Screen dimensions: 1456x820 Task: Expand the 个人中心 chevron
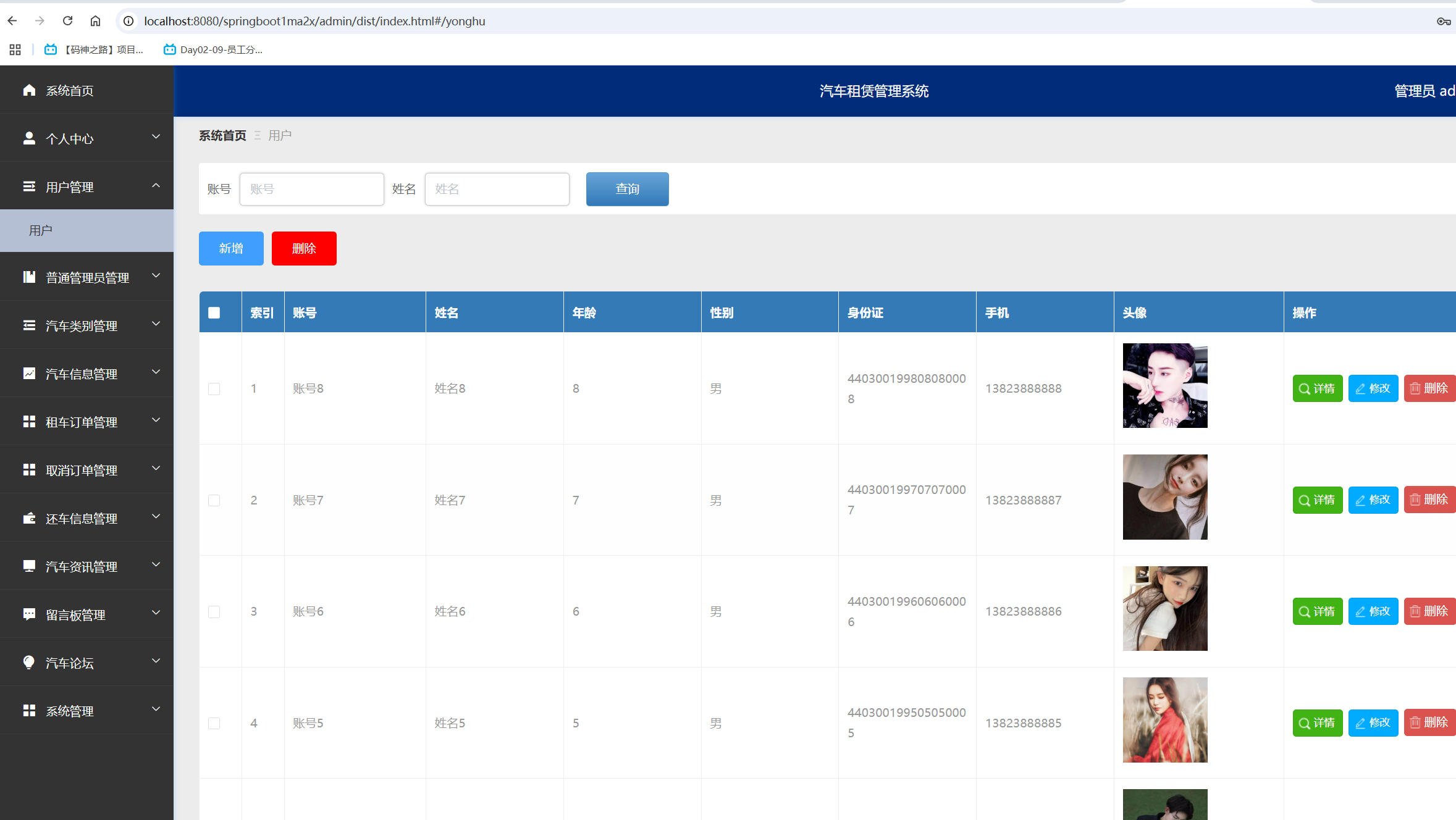(x=156, y=136)
